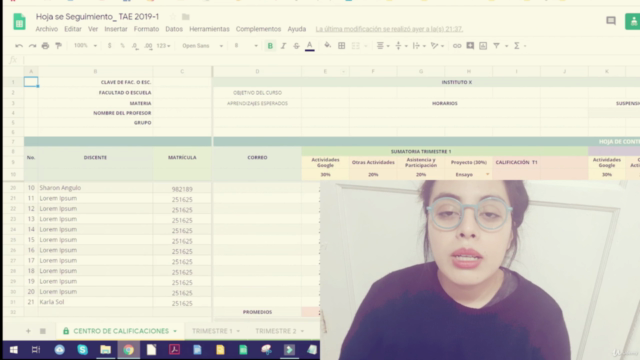
Task: Click the formula bar input
Action: [331, 60]
